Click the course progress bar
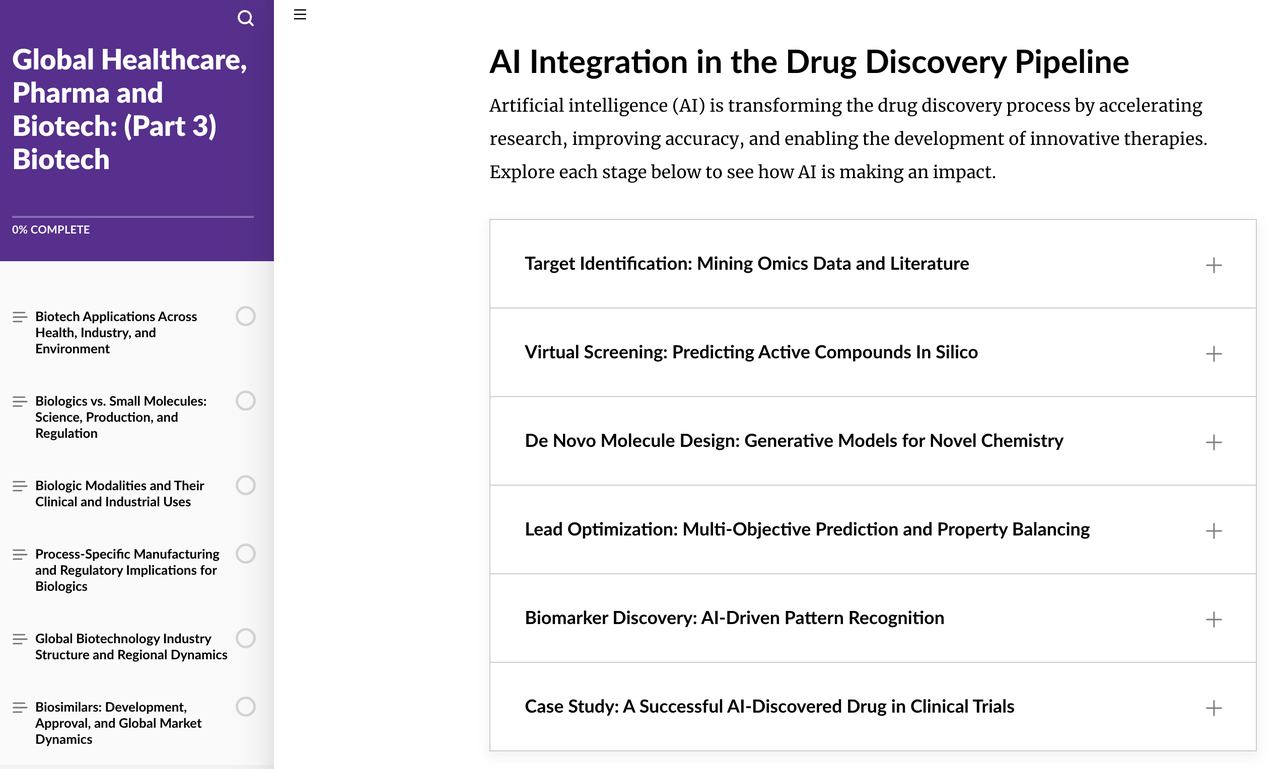1280x769 pixels. 133,216
